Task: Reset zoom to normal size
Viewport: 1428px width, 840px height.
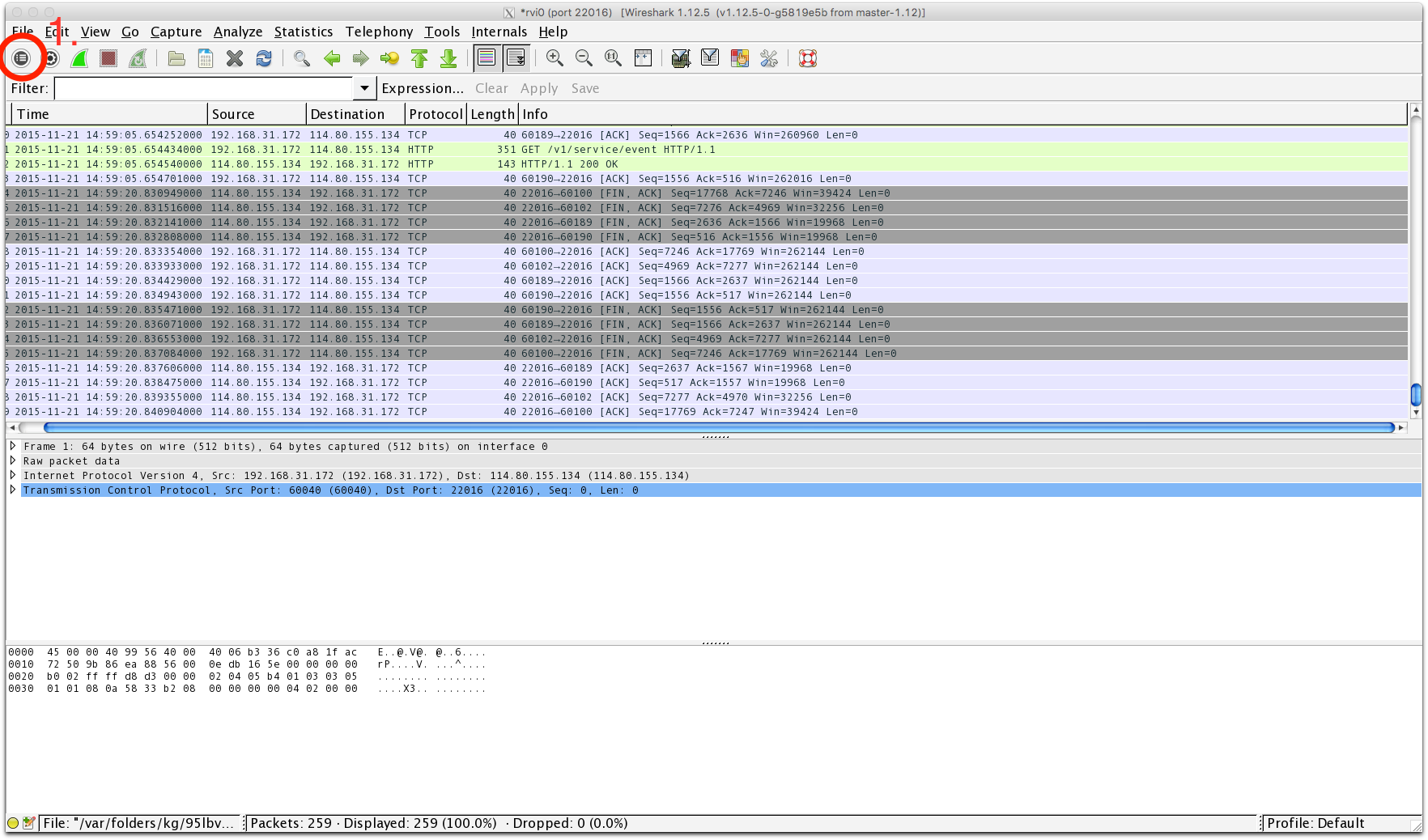Action: (x=613, y=58)
